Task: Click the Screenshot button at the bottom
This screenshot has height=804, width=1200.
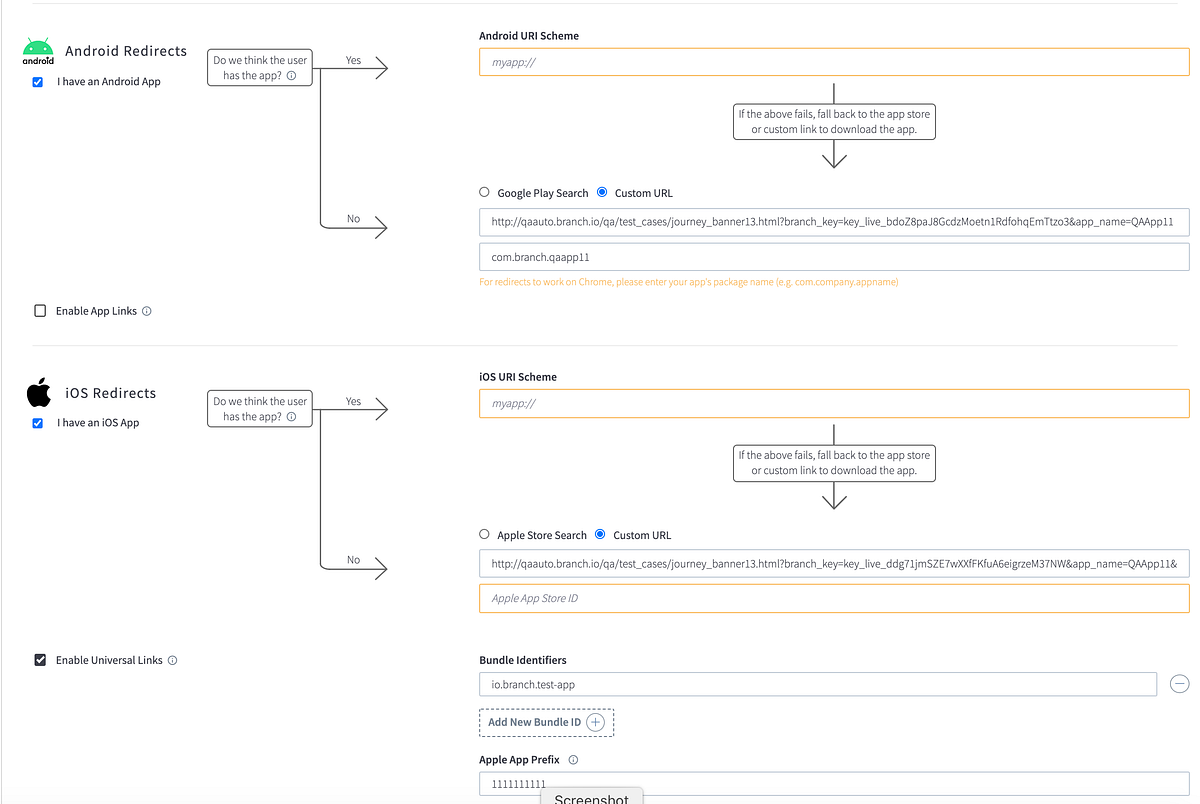Action: 591,797
